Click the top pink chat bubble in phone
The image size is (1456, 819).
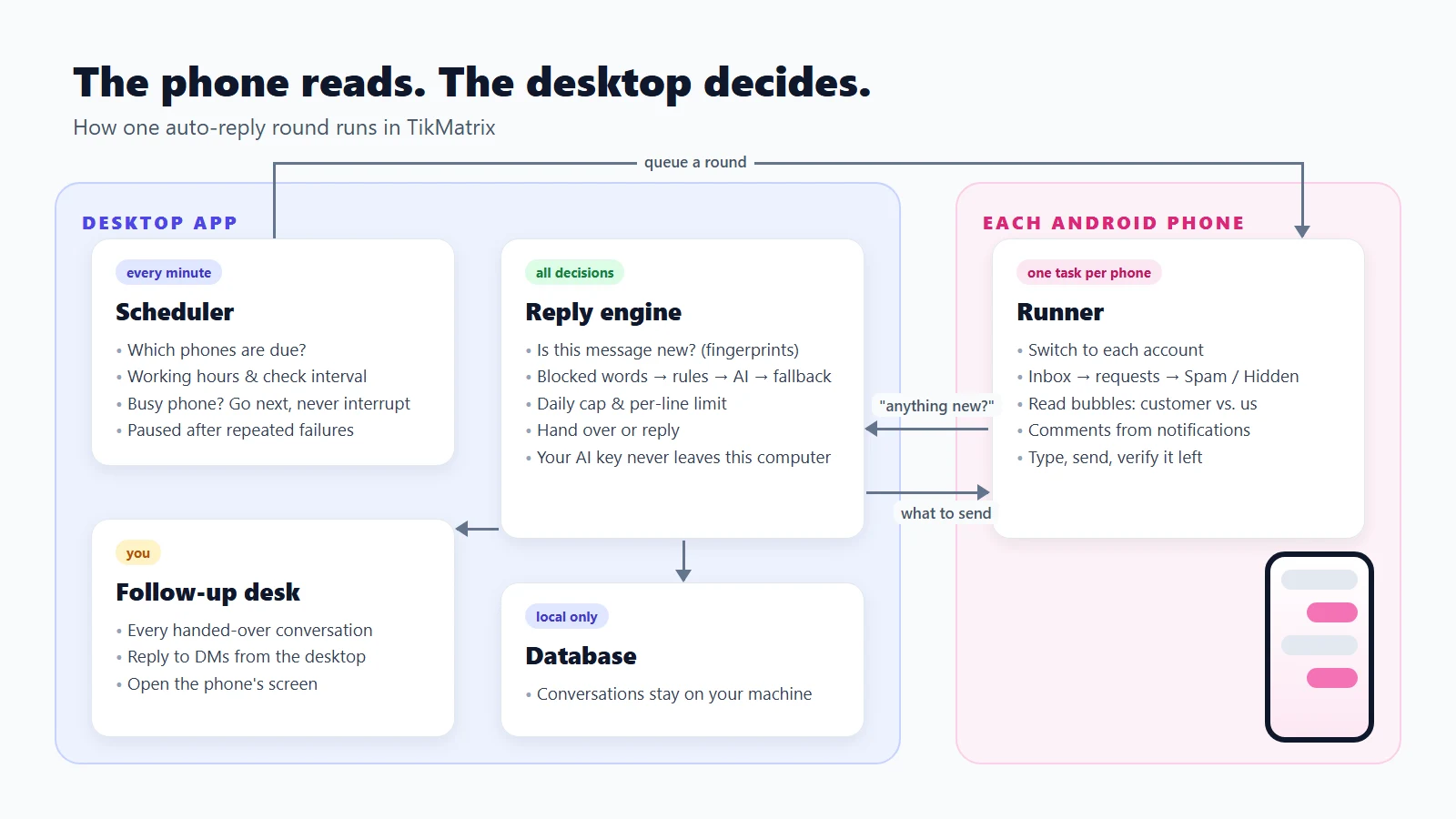[1331, 612]
